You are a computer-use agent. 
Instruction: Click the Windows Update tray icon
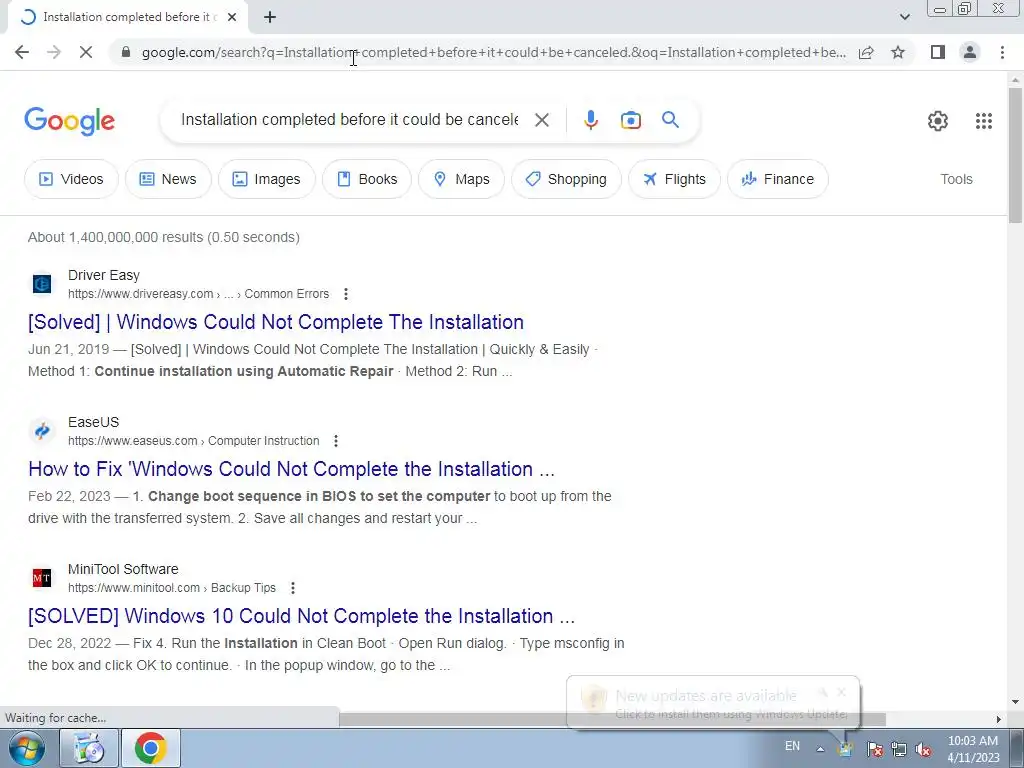846,749
